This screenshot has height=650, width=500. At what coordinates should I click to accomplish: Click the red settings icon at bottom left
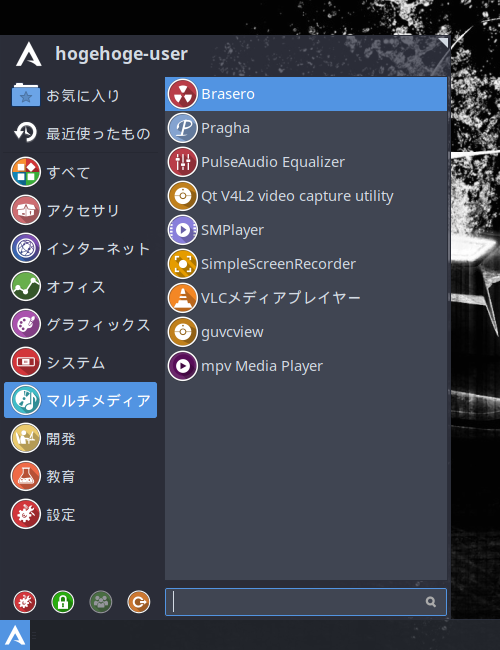pyautogui.click(x=25, y=601)
